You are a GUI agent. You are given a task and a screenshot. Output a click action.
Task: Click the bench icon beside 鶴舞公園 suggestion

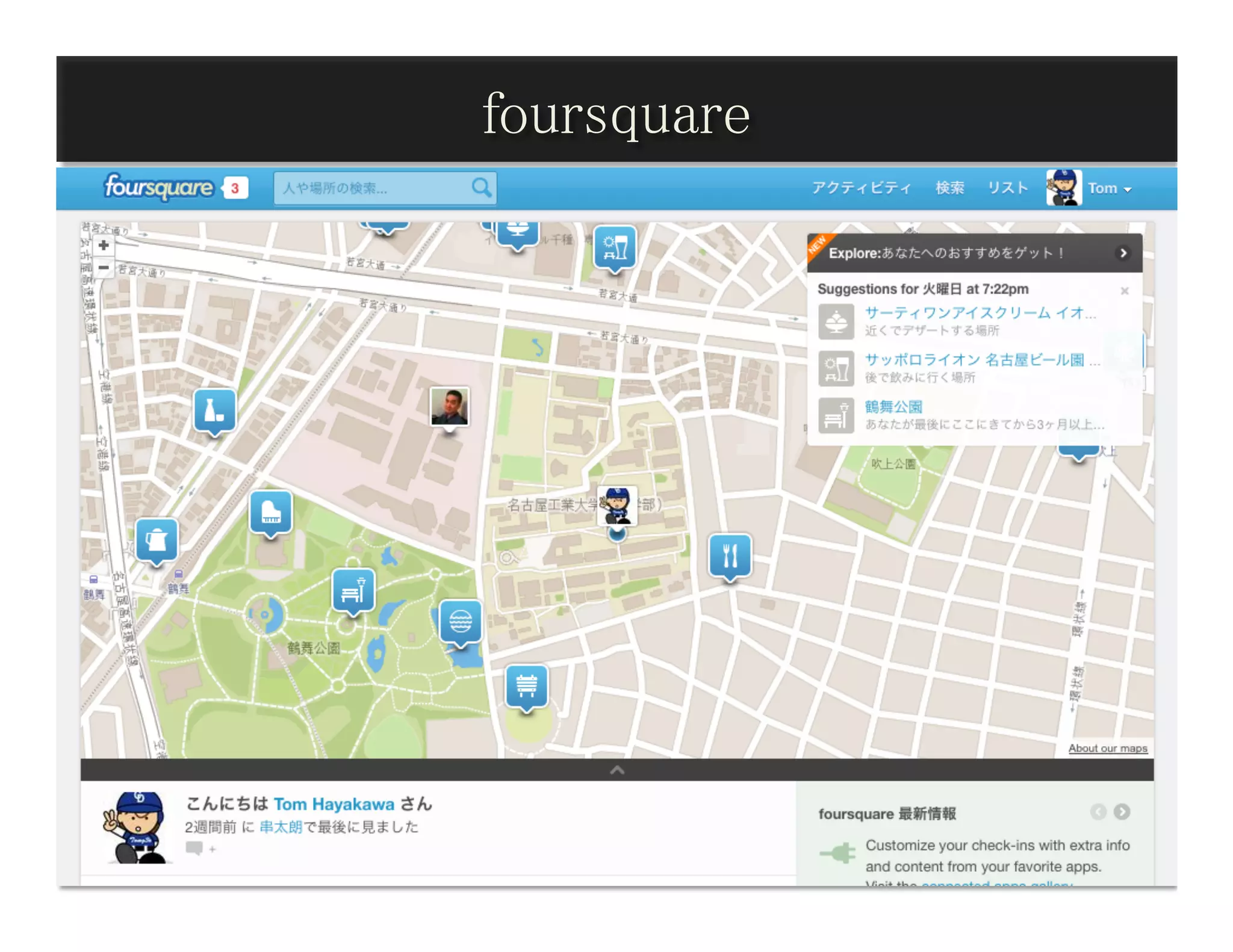(x=836, y=415)
